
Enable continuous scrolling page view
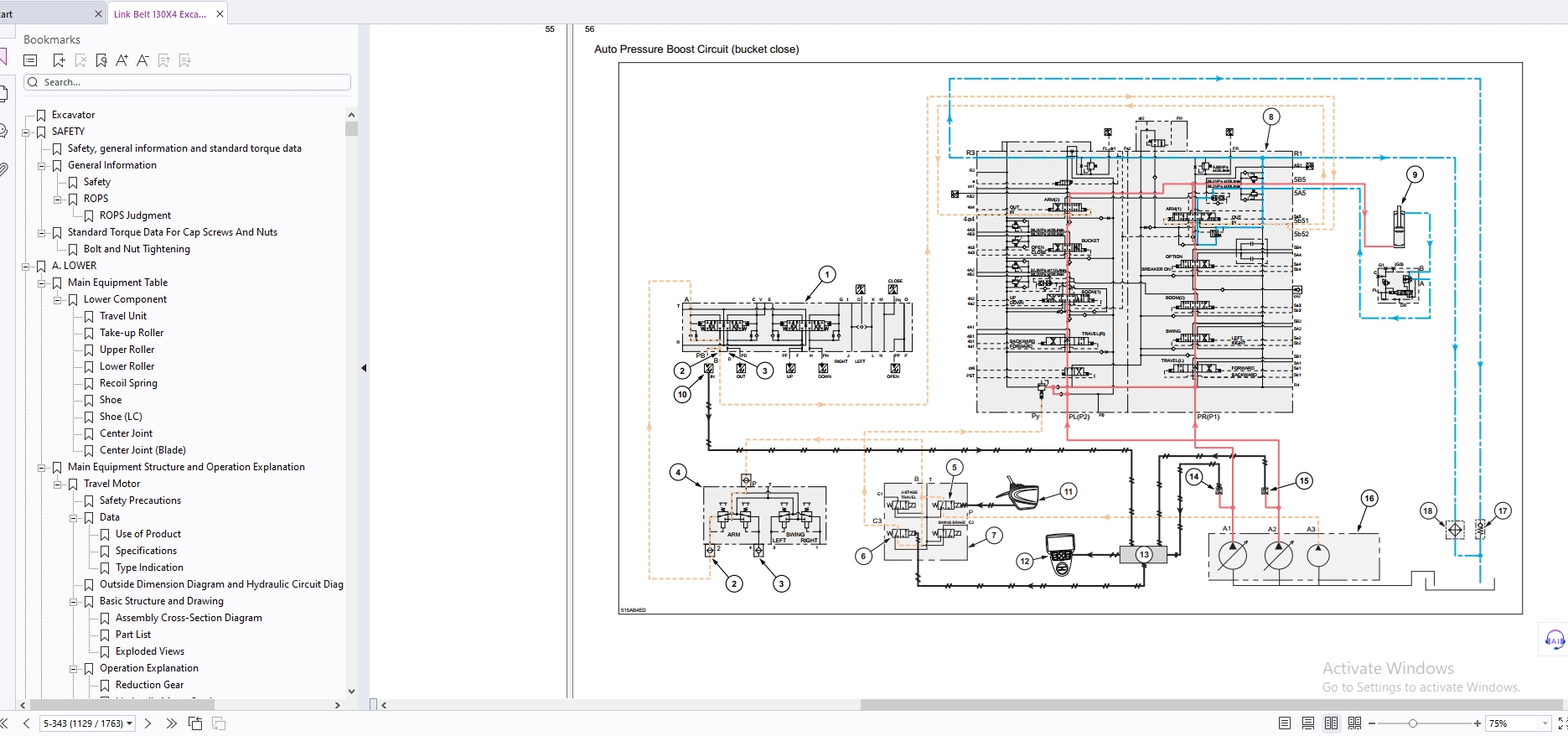pyautogui.click(x=1307, y=723)
